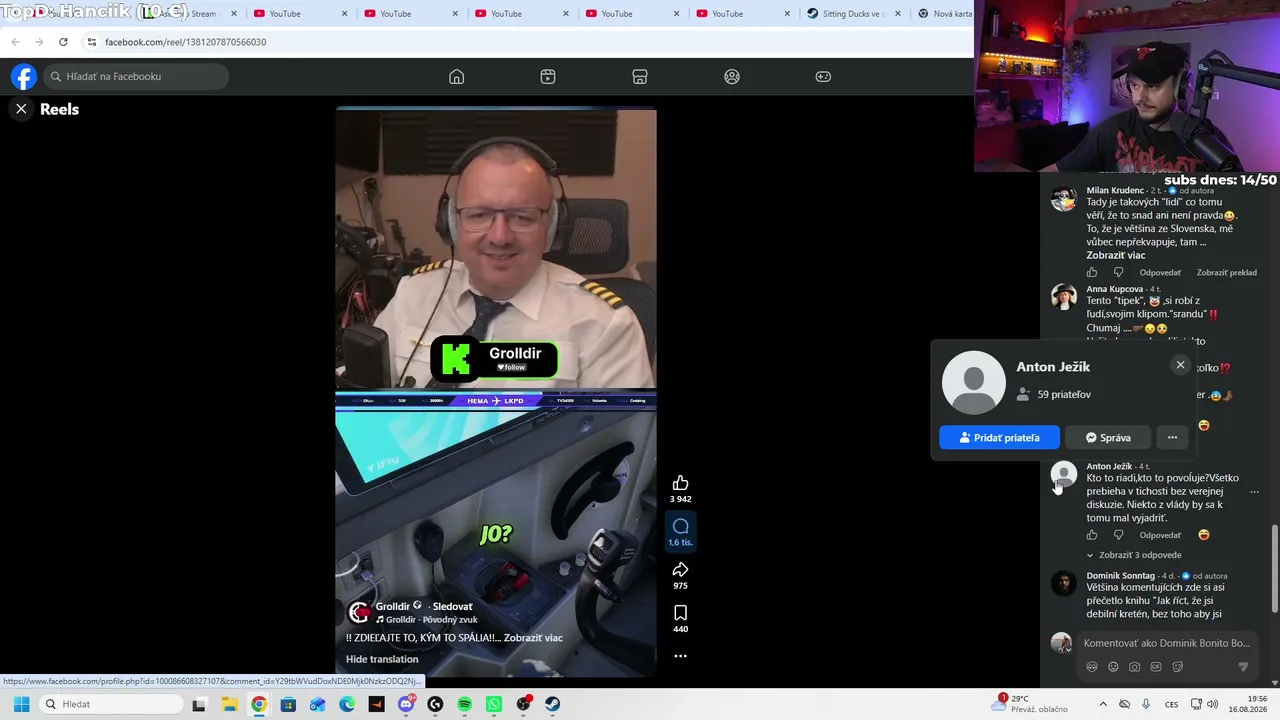Screen dimensions: 1280x720
Task: Send a message via Správa button
Action: pos(1108,437)
